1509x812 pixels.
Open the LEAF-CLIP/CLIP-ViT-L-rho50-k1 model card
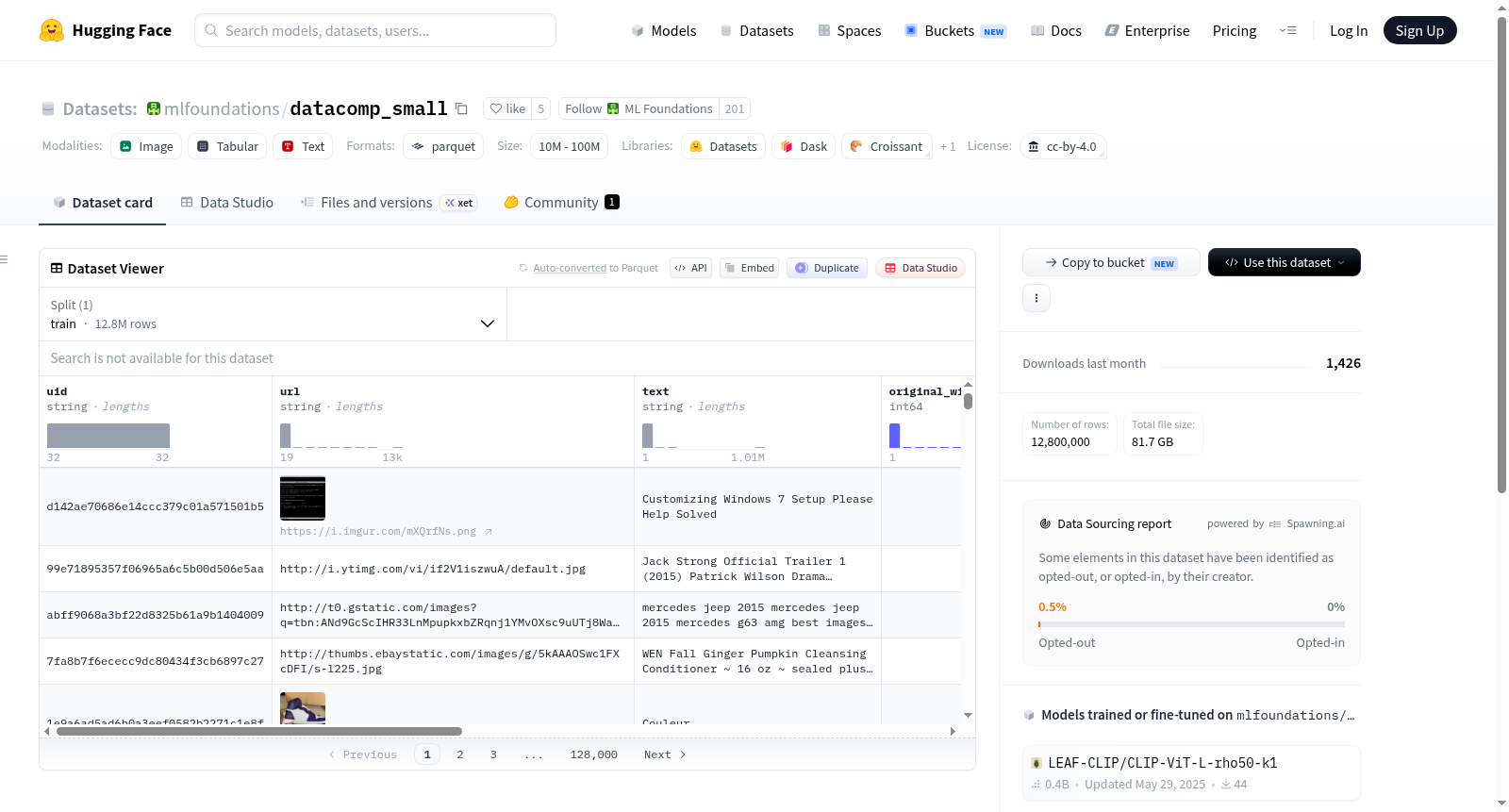(x=1191, y=772)
